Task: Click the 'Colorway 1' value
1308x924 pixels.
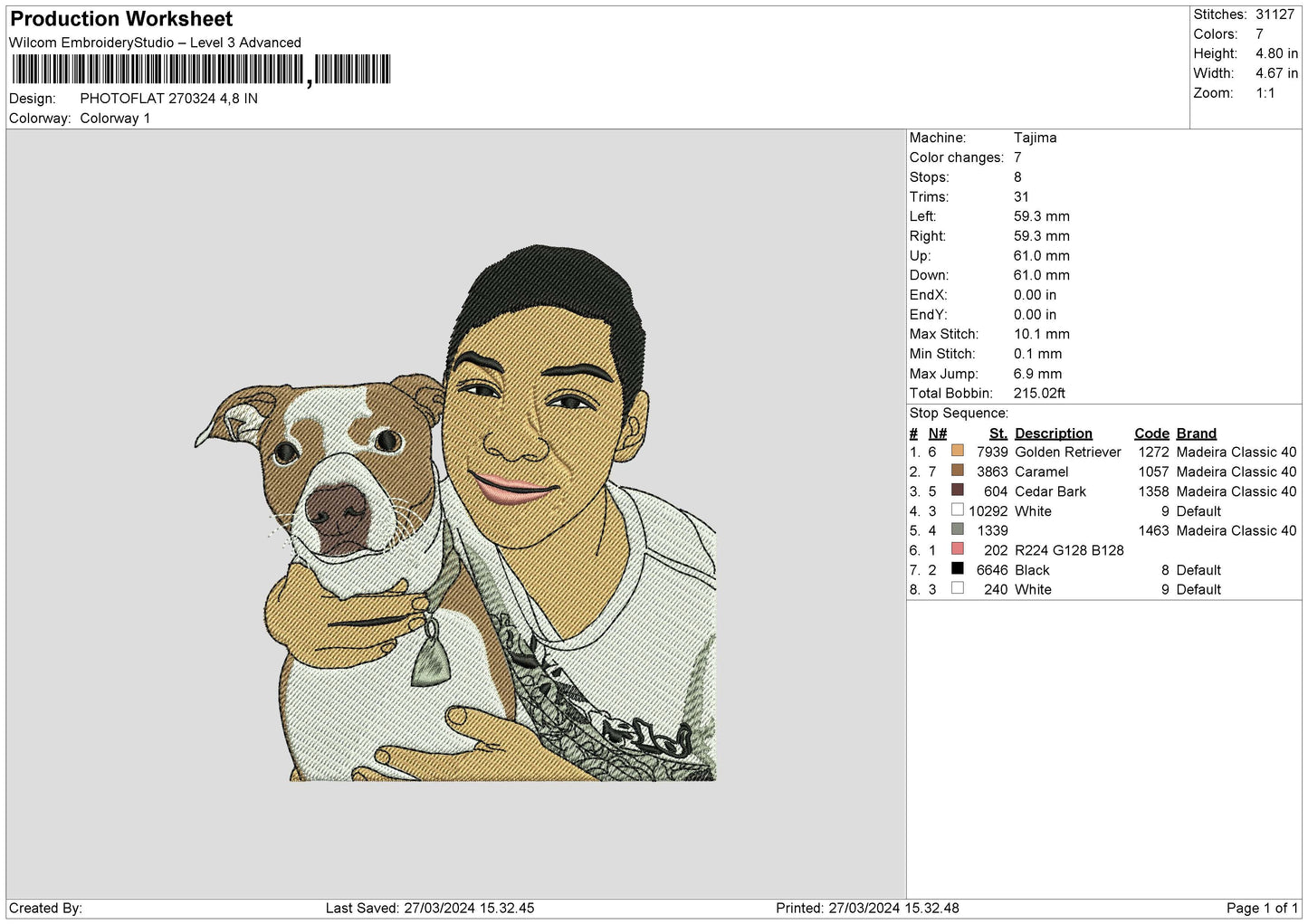Action: pos(115,119)
